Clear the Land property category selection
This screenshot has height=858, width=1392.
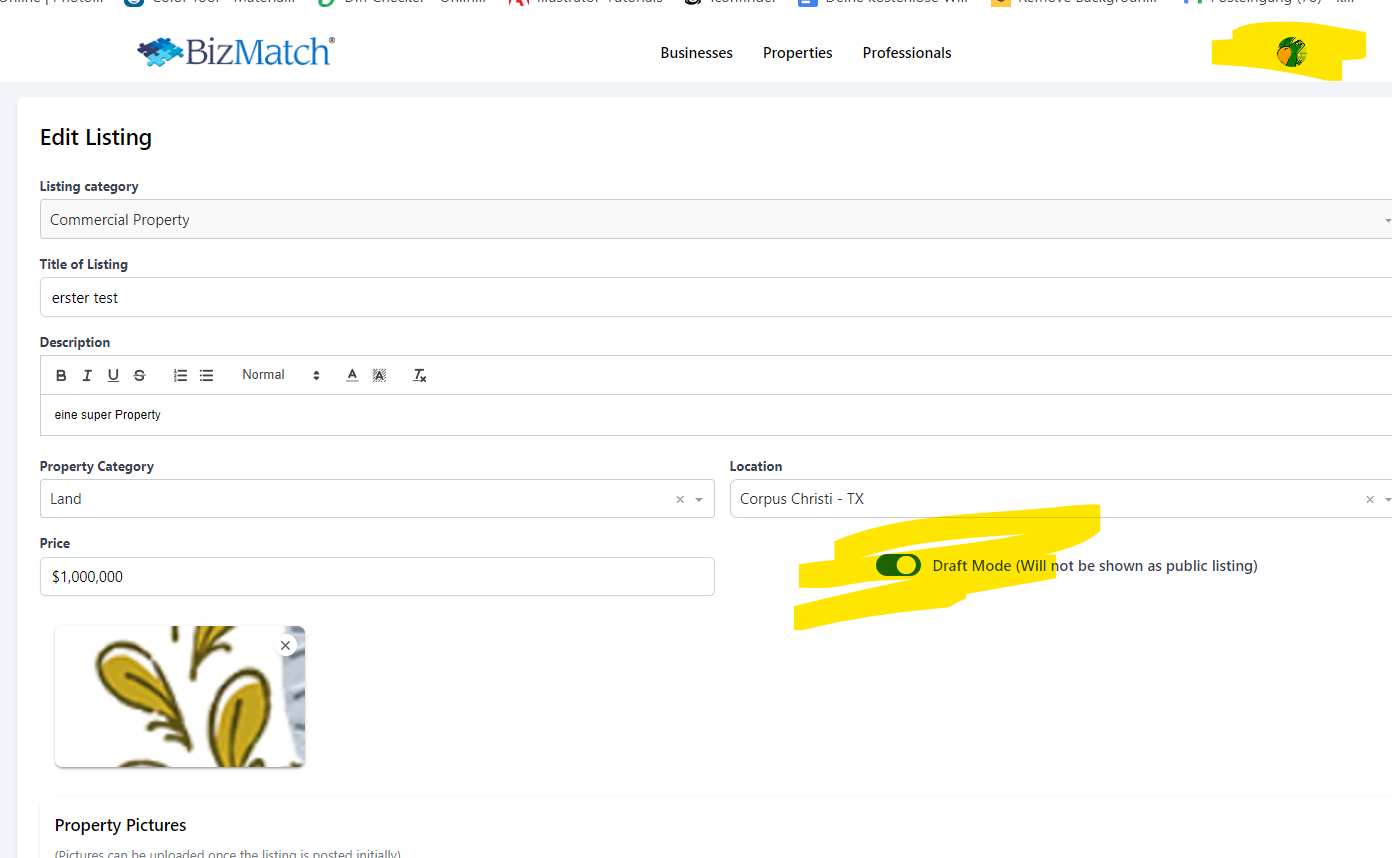[x=680, y=499]
